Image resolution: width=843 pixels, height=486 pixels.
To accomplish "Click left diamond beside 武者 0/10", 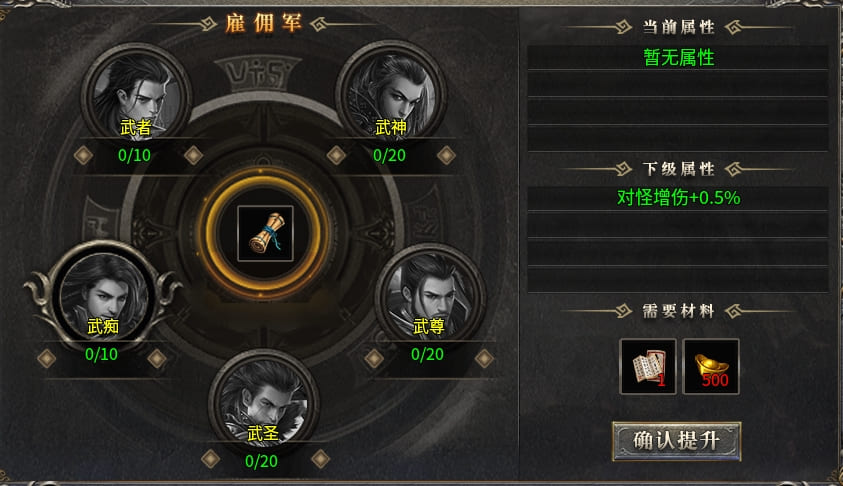I will (x=83, y=155).
